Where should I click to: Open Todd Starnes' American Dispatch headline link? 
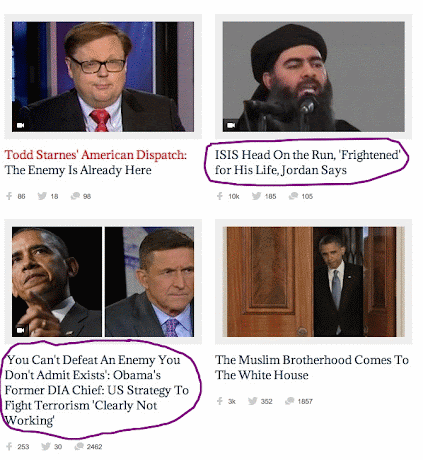point(96,155)
